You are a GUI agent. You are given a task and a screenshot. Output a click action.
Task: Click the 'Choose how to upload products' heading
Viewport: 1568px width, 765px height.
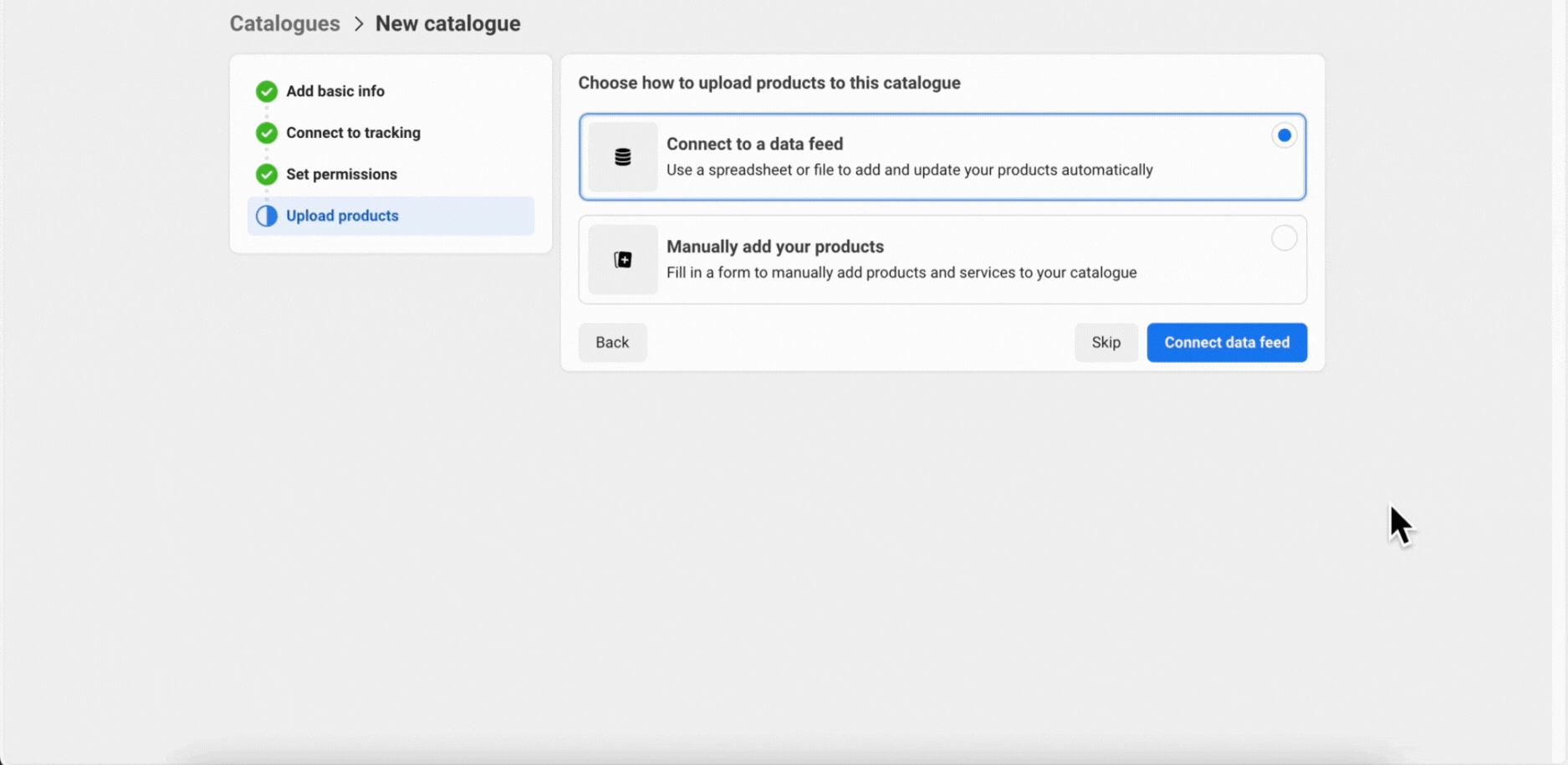point(769,83)
